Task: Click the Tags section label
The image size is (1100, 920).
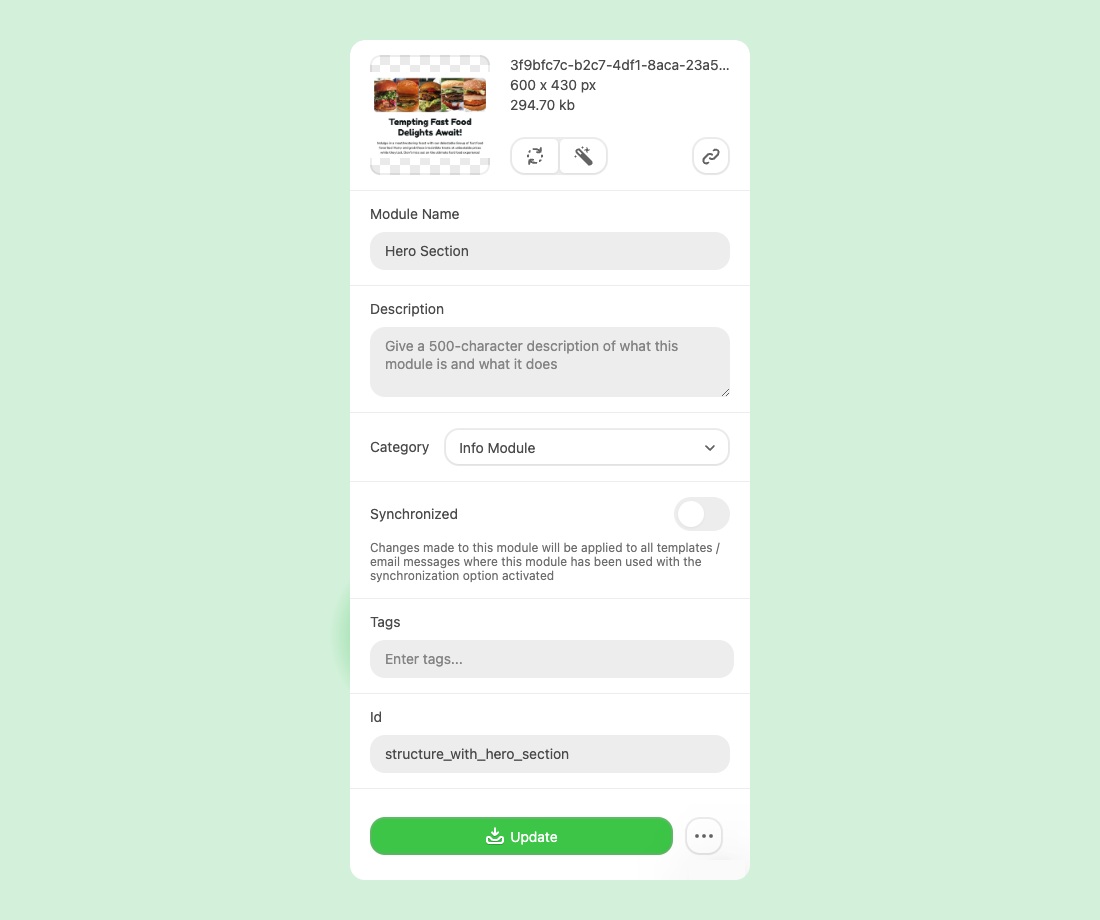Action: click(385, 622)
